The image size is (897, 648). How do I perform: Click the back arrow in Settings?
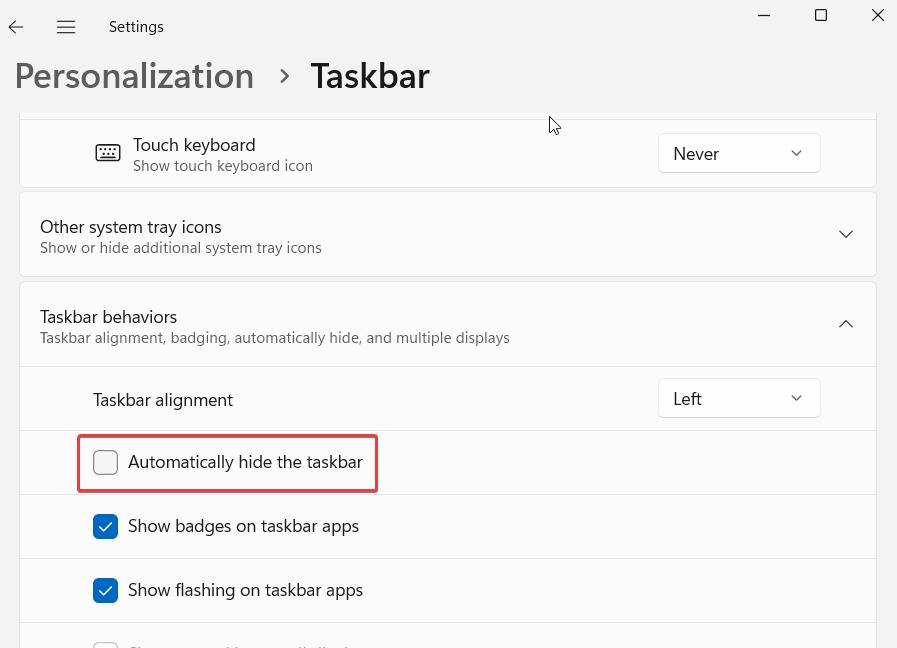[x=16, y=27]
